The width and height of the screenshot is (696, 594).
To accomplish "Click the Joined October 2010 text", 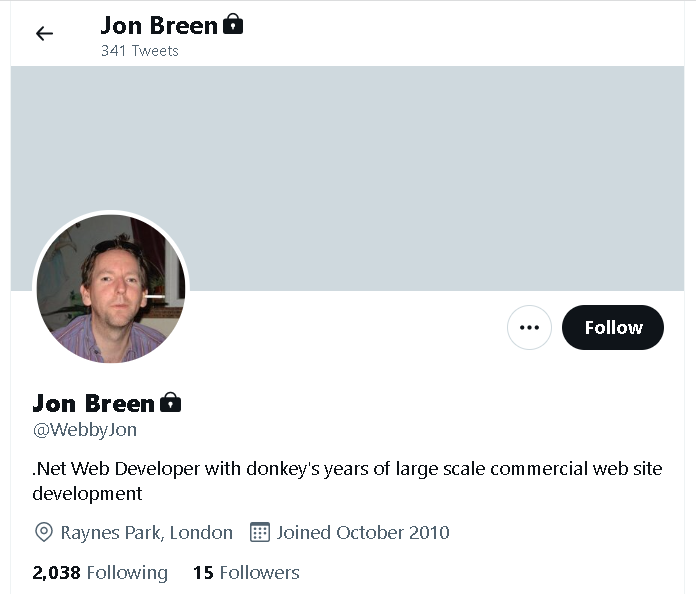I will point(363,532).
